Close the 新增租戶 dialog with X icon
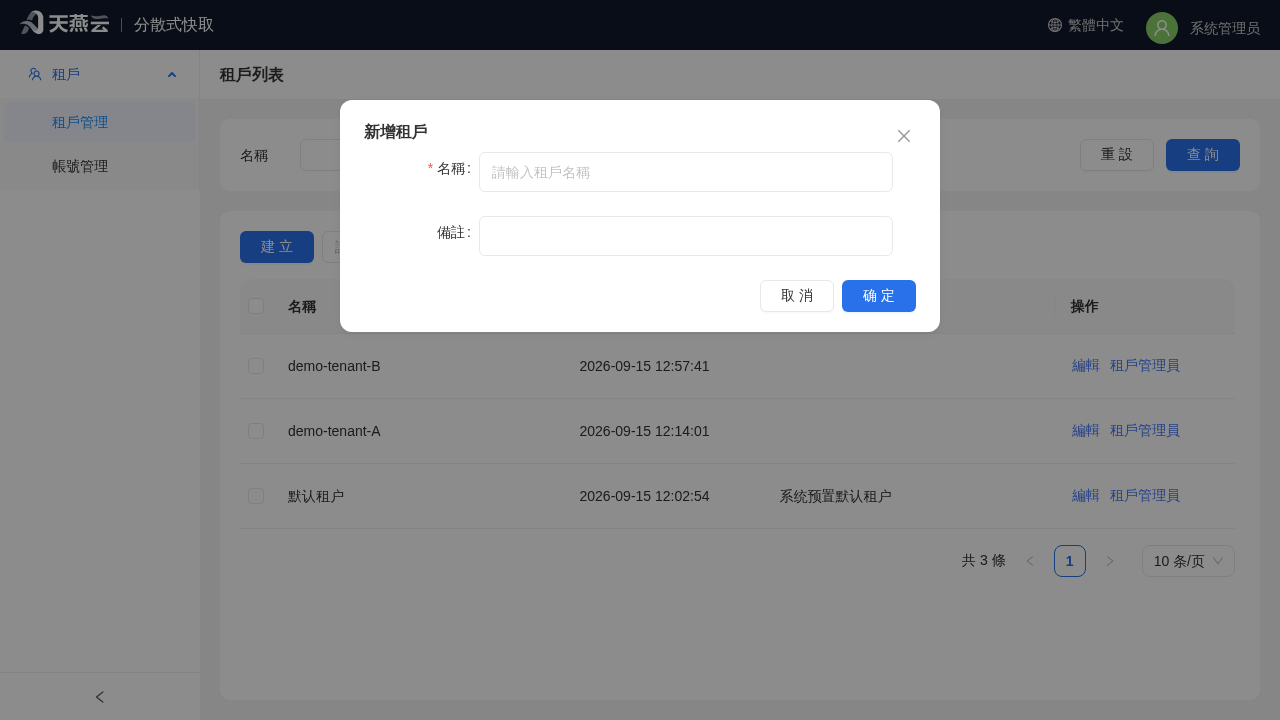This screenshot has height=720, width=1280. 904,136
